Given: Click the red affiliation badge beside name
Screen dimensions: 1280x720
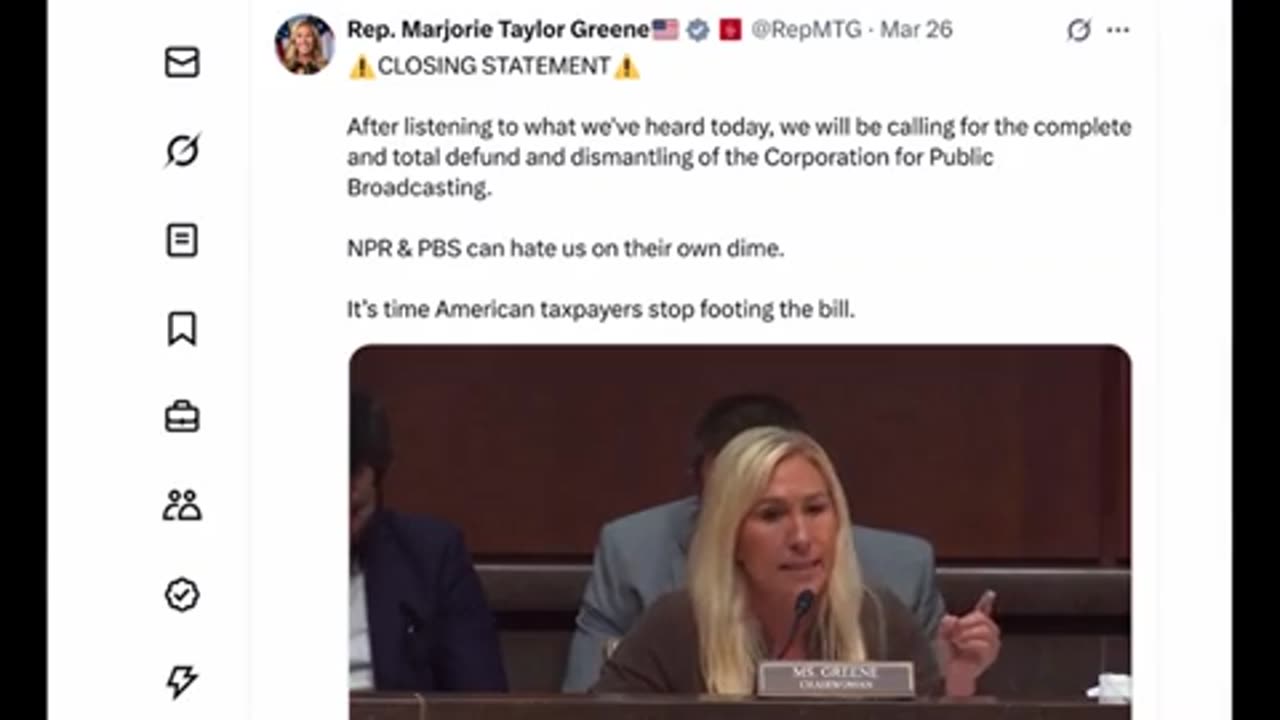Looking at the screenshot, I should tap(730, 30).
